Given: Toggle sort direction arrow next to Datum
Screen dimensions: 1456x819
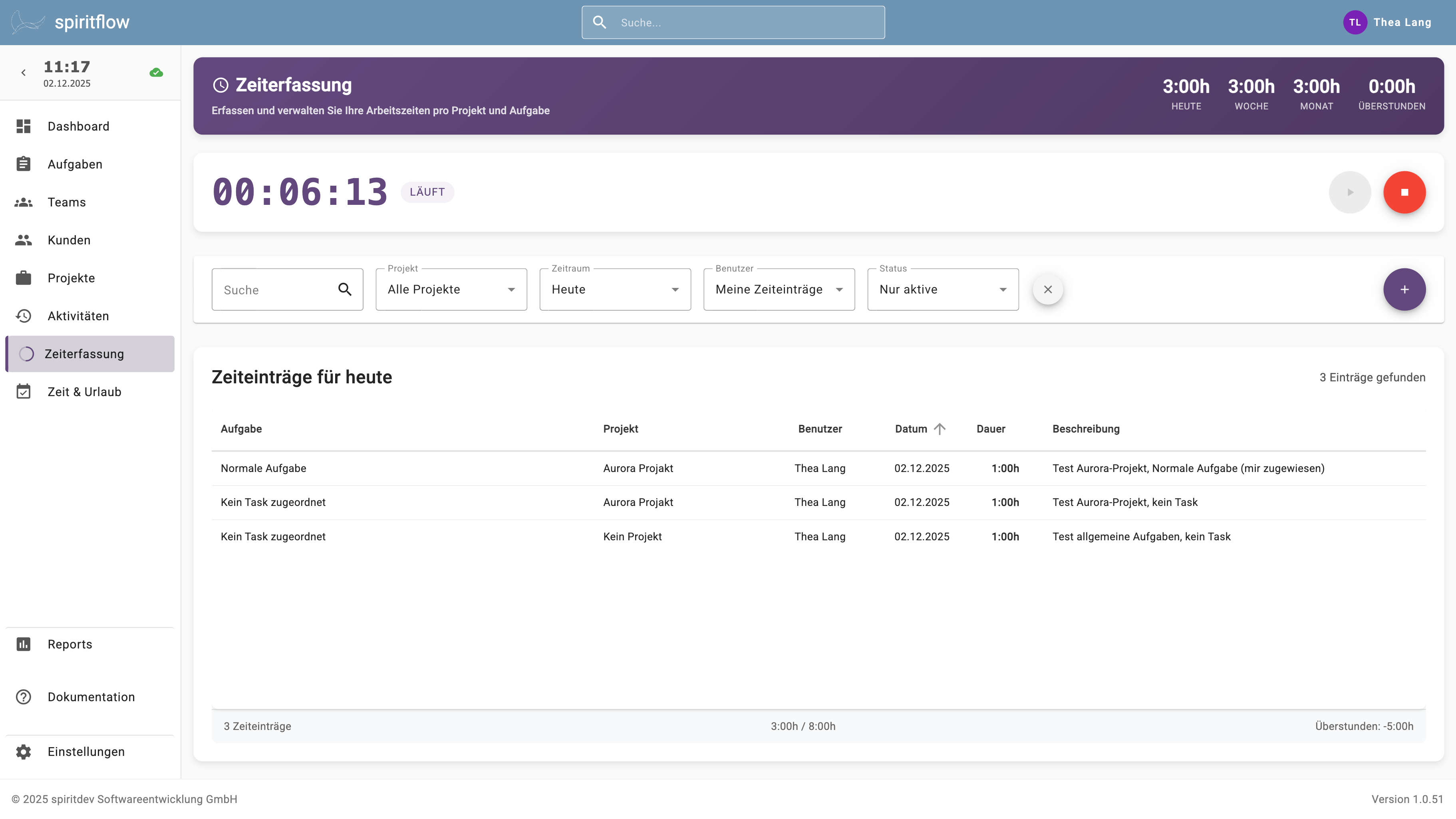Looking at the screenshot, I should point(940,428).
